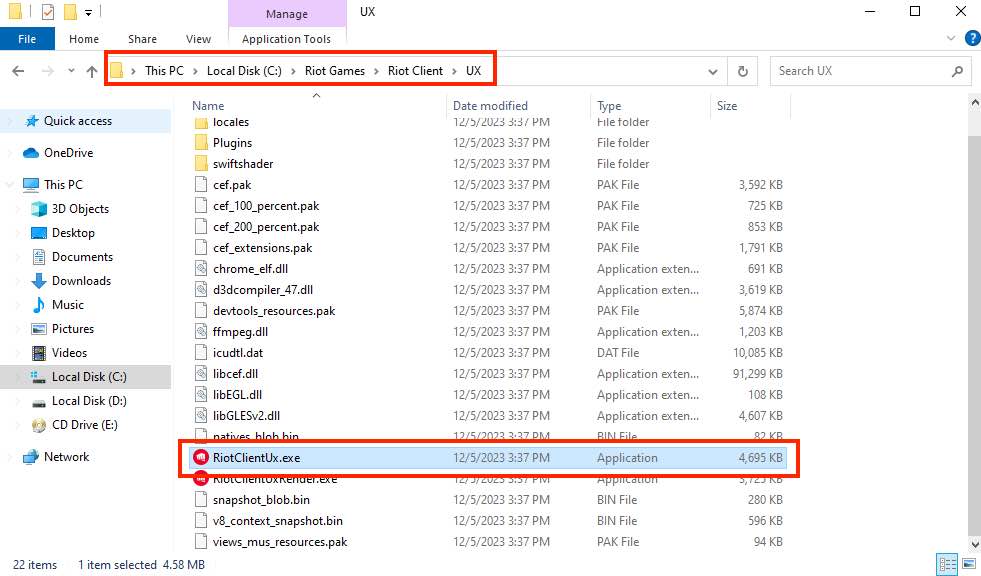Open Customize Quick Access Toolbar dropdown
The width and height of the screenshot is (981, 576).
pyautogui.click(x=89, y=12)
